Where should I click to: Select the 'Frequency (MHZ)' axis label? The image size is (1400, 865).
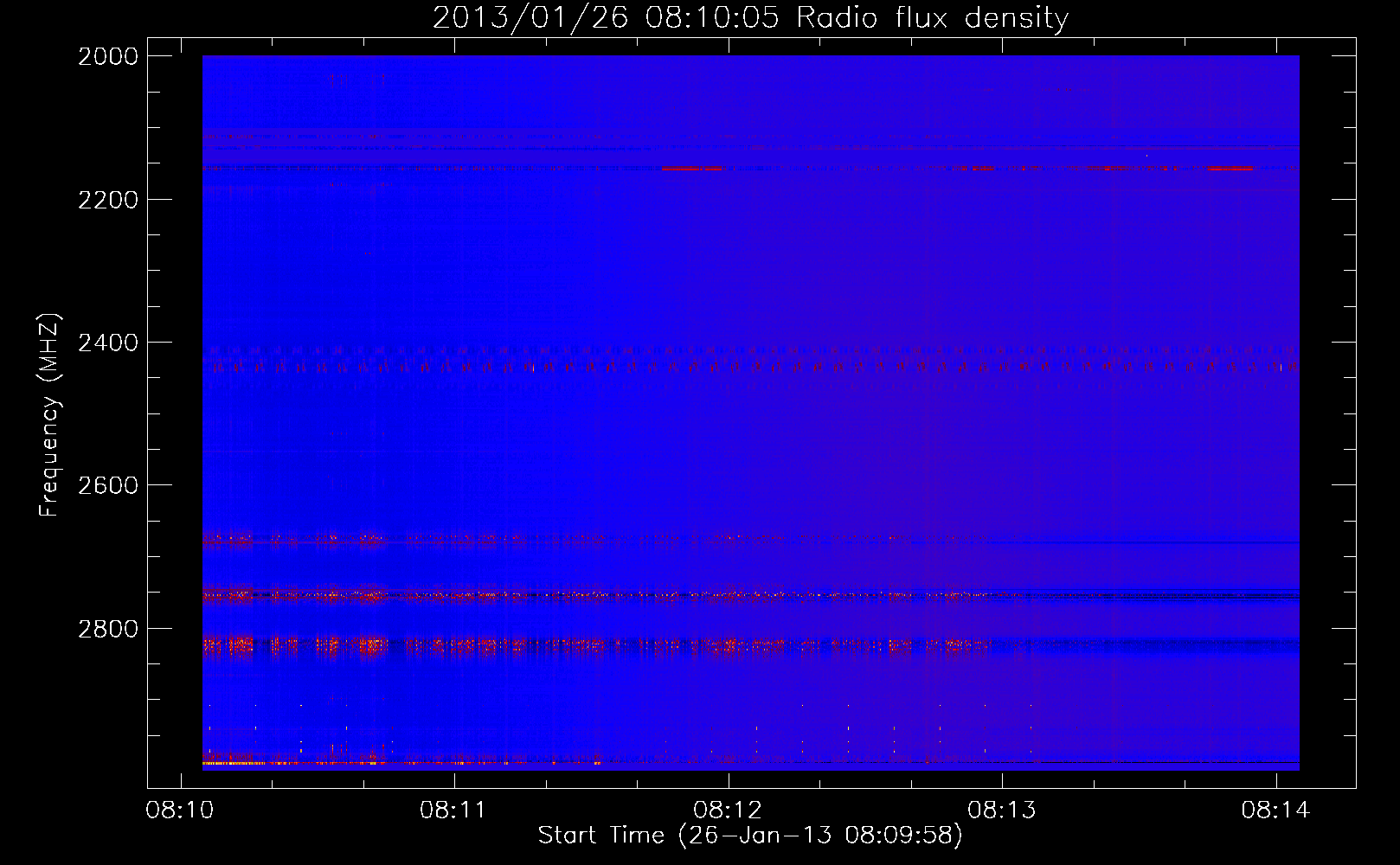pos(50,415)
